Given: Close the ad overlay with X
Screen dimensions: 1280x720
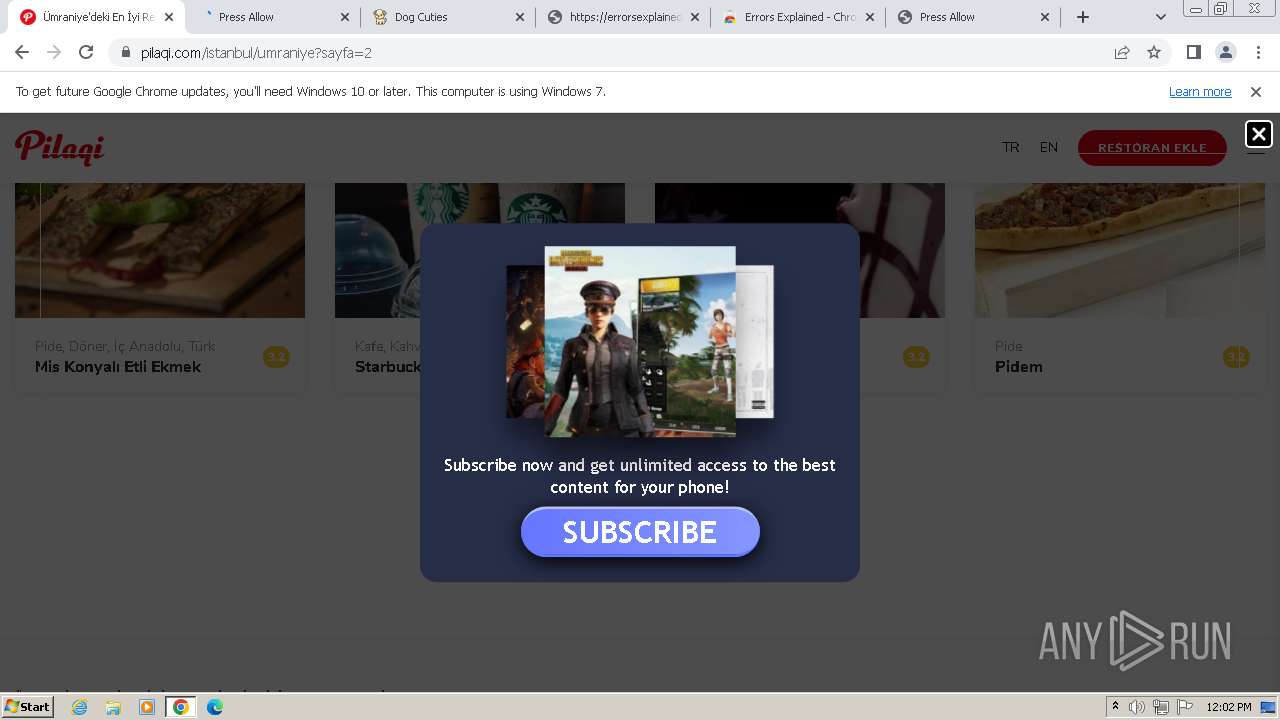Looking at the screenshot, I should coord(1259,133).
